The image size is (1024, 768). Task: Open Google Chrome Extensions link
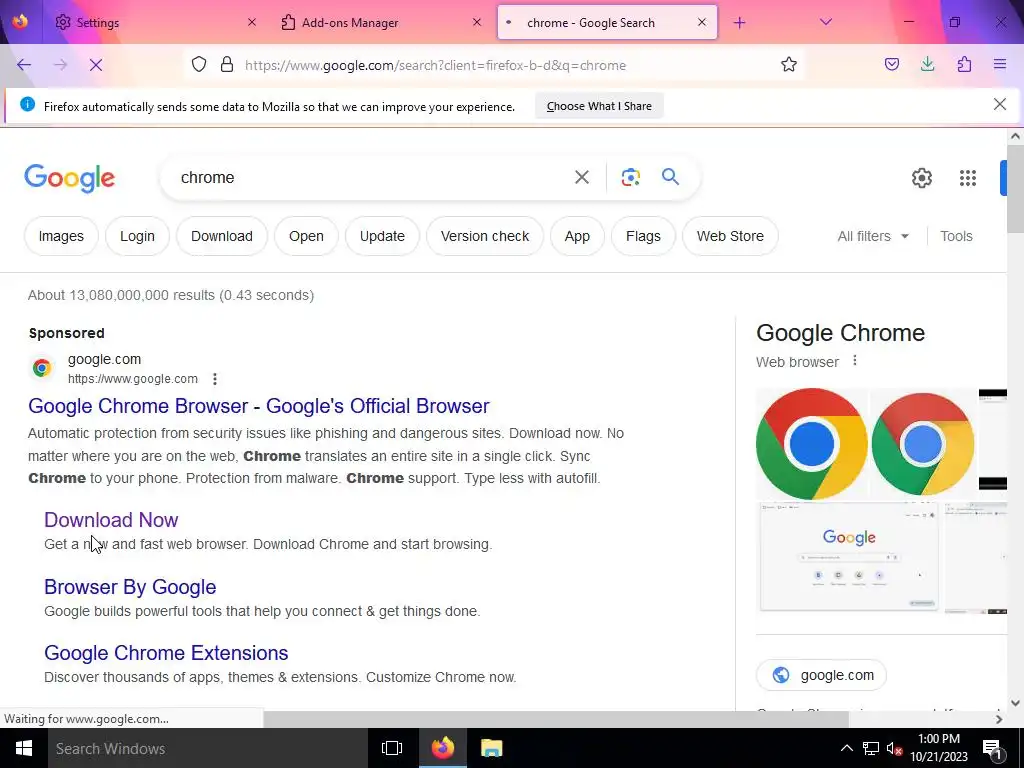tap(166, 652)
